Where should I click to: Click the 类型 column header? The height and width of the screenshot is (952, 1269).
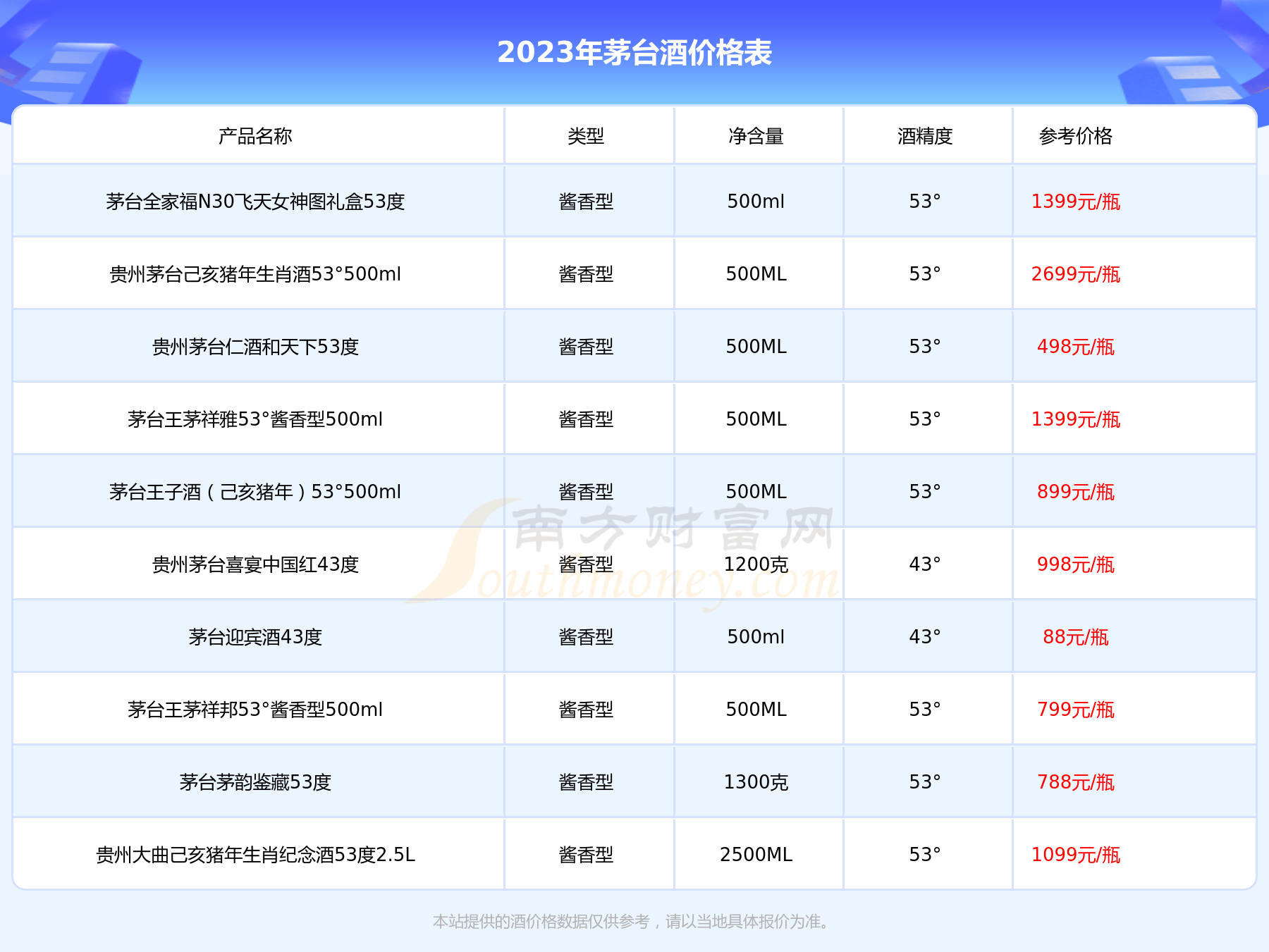coord(586,136)
